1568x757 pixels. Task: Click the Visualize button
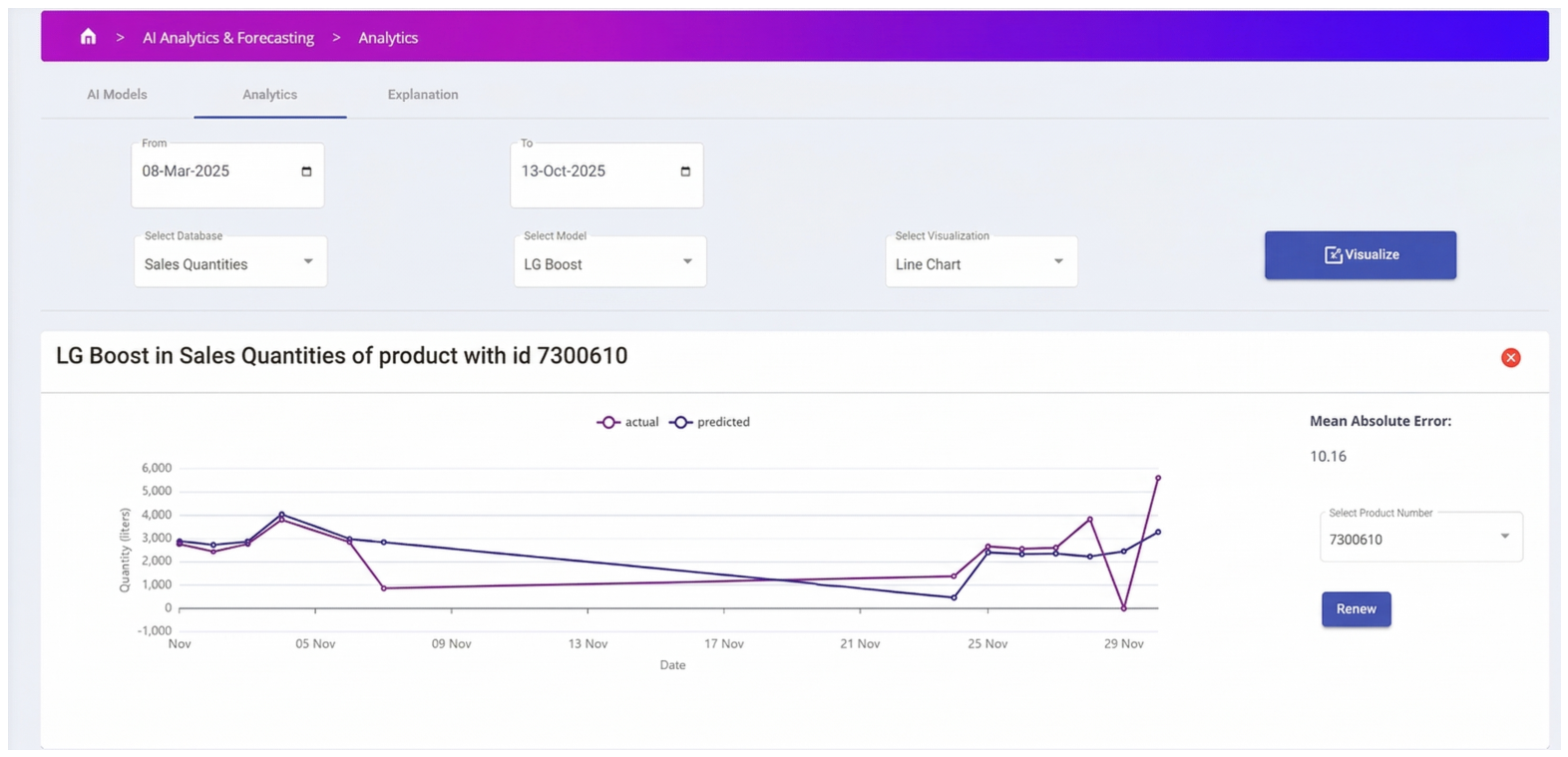point(1360,255)
